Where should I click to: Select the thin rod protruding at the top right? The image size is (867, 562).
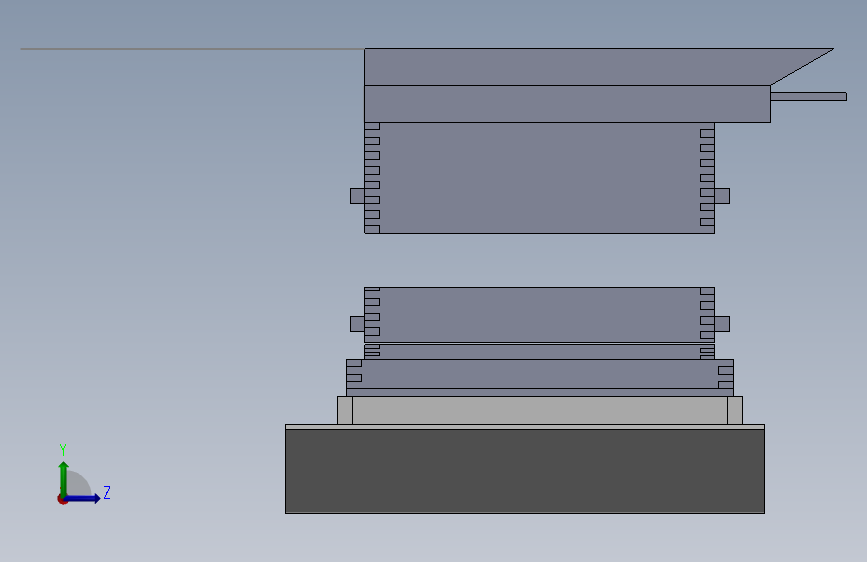[x=808, y=97]
